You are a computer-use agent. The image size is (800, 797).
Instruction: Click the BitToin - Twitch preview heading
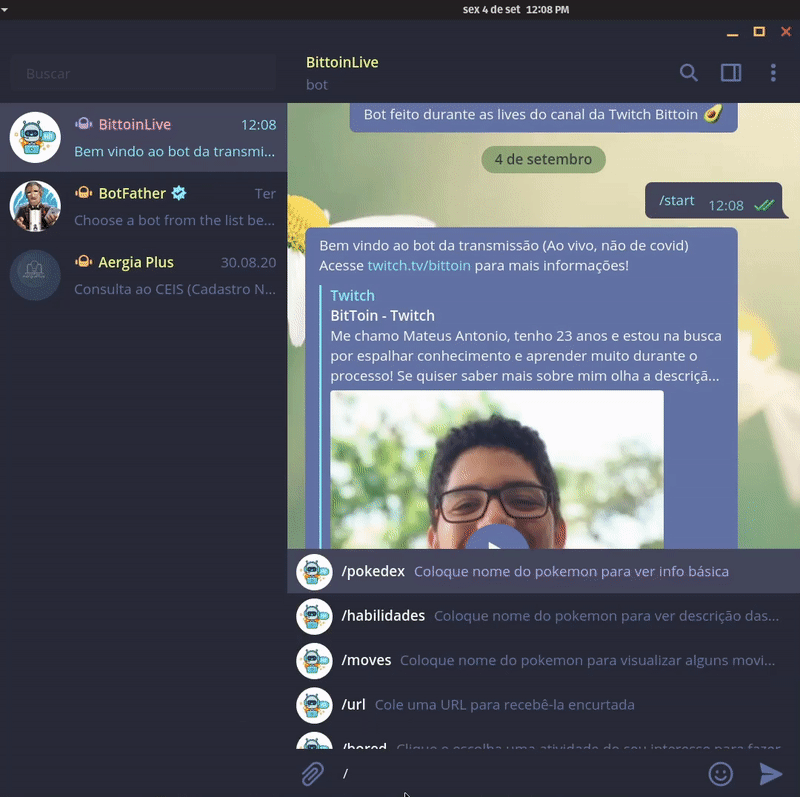click(383, 315)
